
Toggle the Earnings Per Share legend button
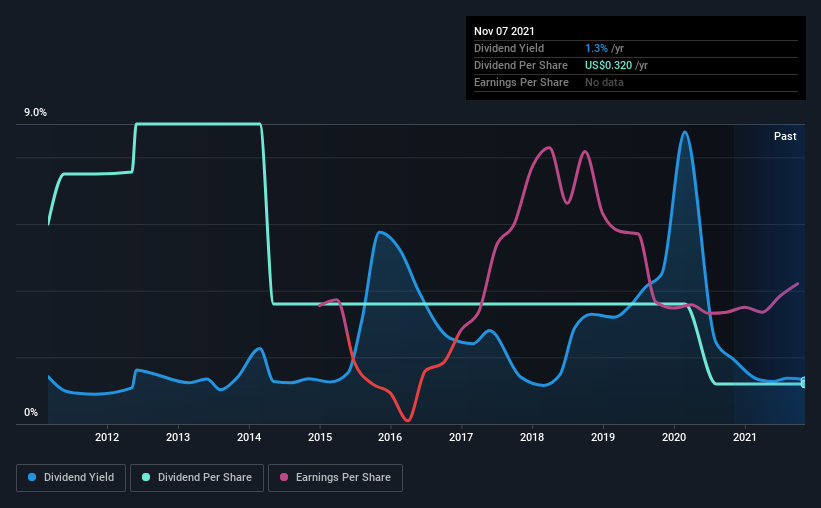(x=335, y=478)
